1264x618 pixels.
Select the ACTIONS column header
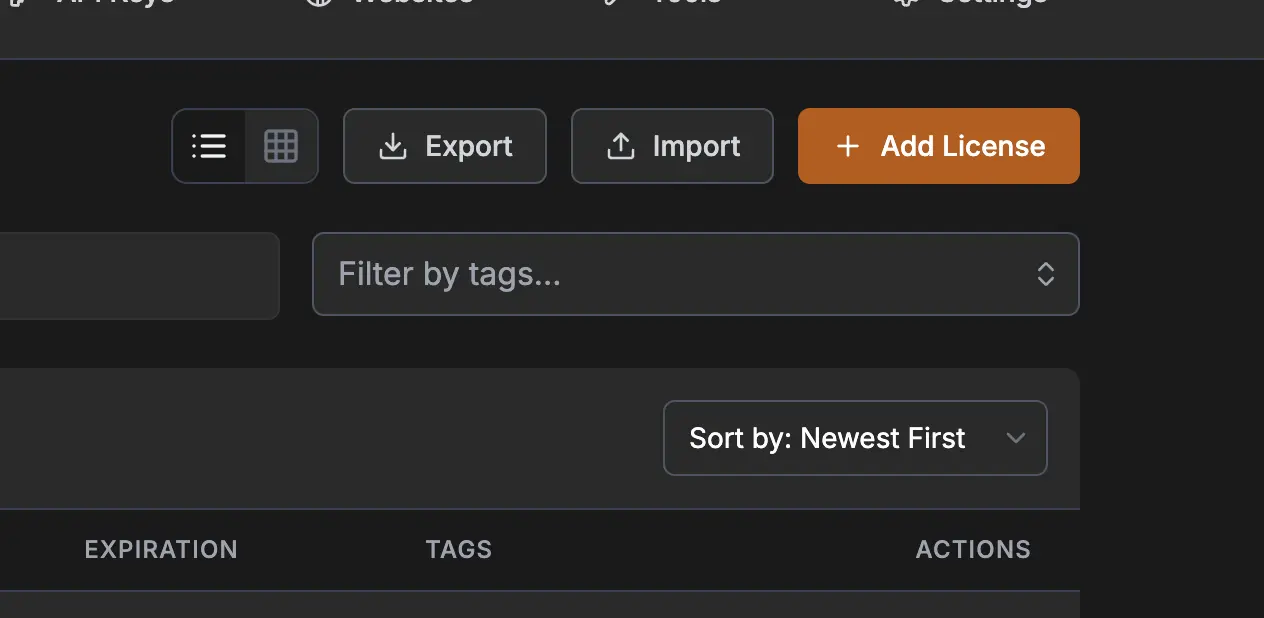[973, 549]
